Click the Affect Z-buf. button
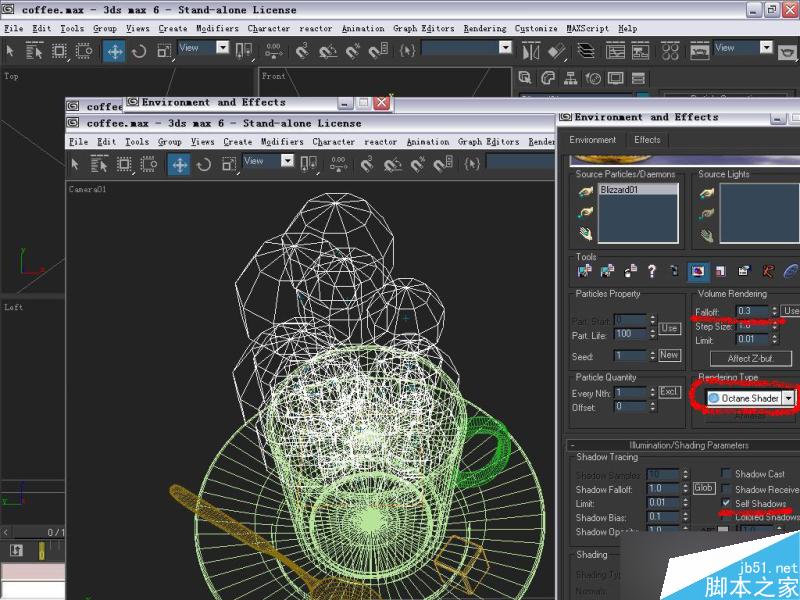800x600 pixels. [751, 358]
